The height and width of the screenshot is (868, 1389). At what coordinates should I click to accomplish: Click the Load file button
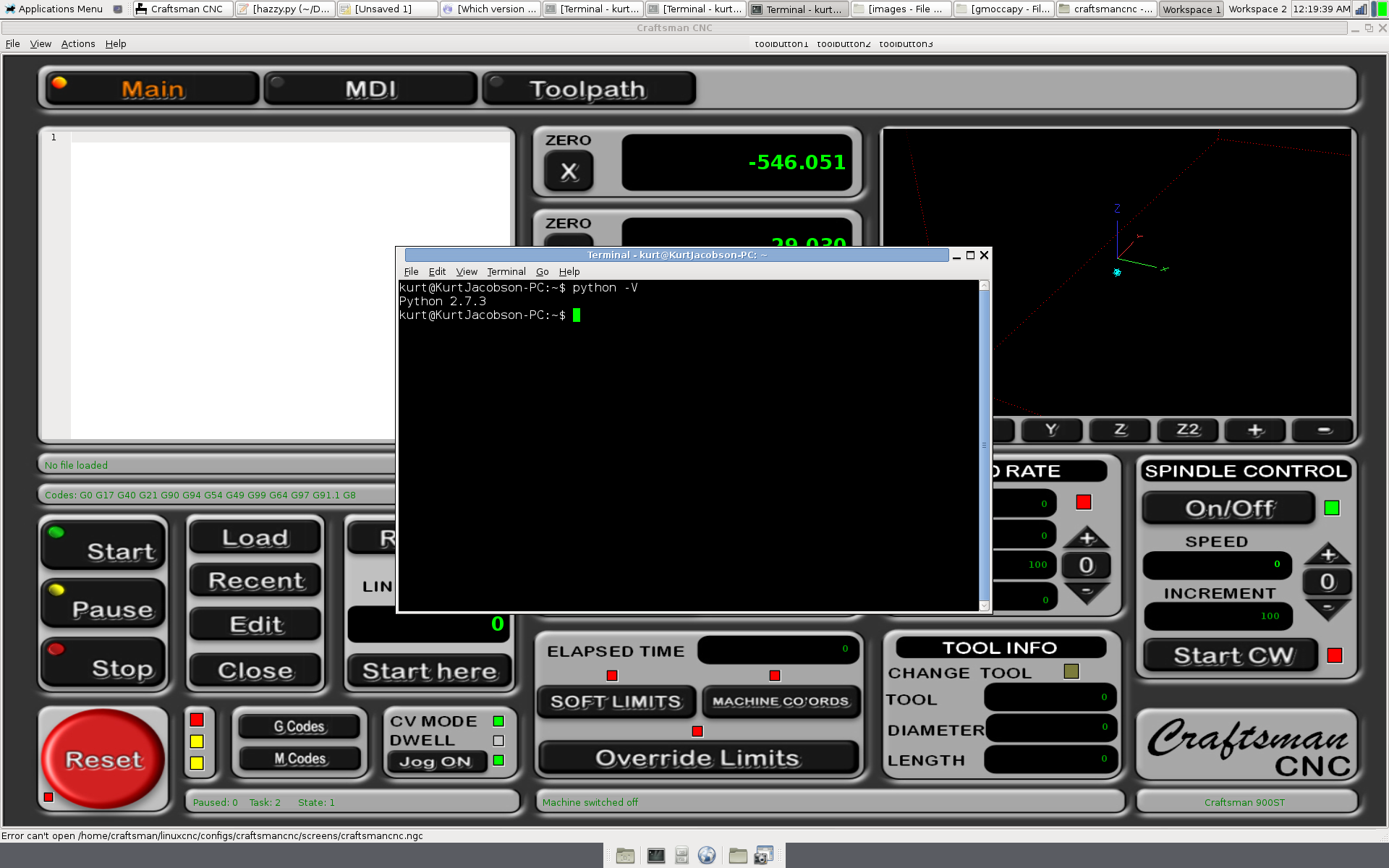pyautogui.click(x=255, y=537)
